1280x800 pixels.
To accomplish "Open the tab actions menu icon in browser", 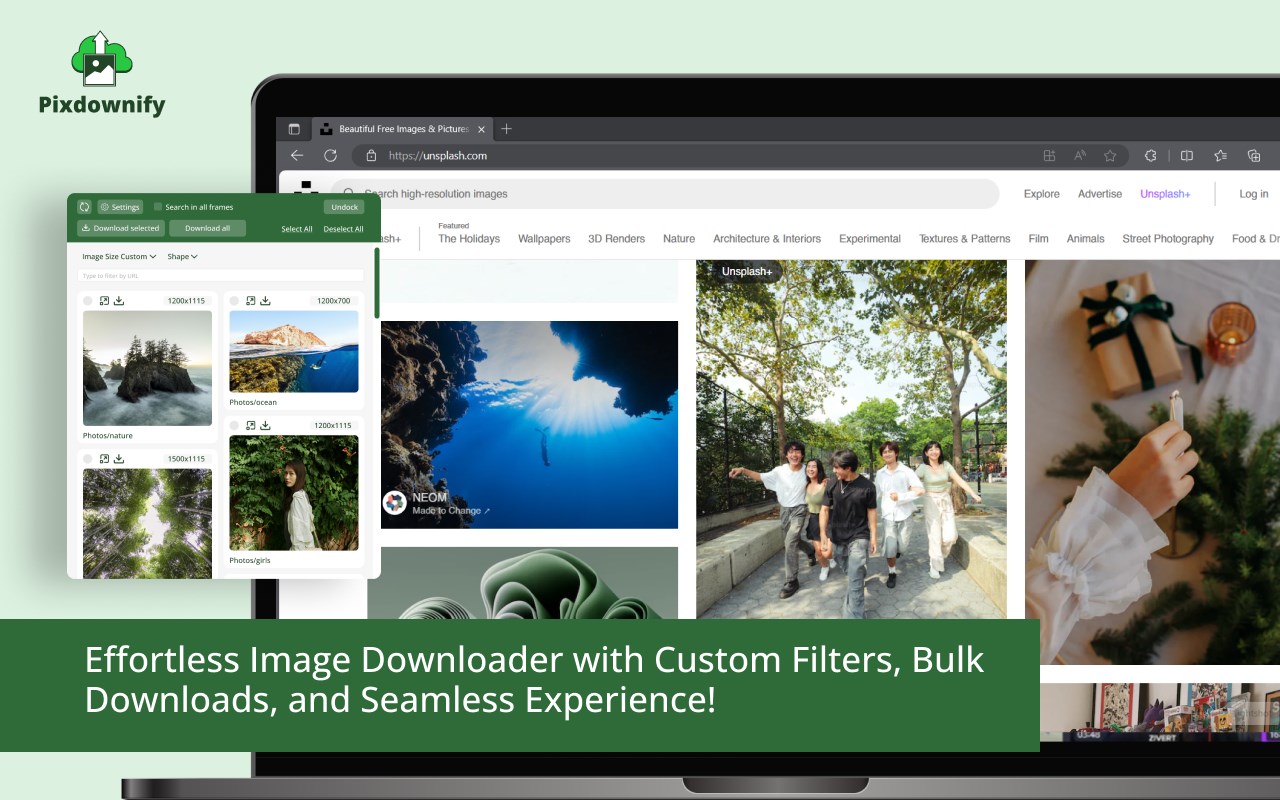I will [294, 129].
